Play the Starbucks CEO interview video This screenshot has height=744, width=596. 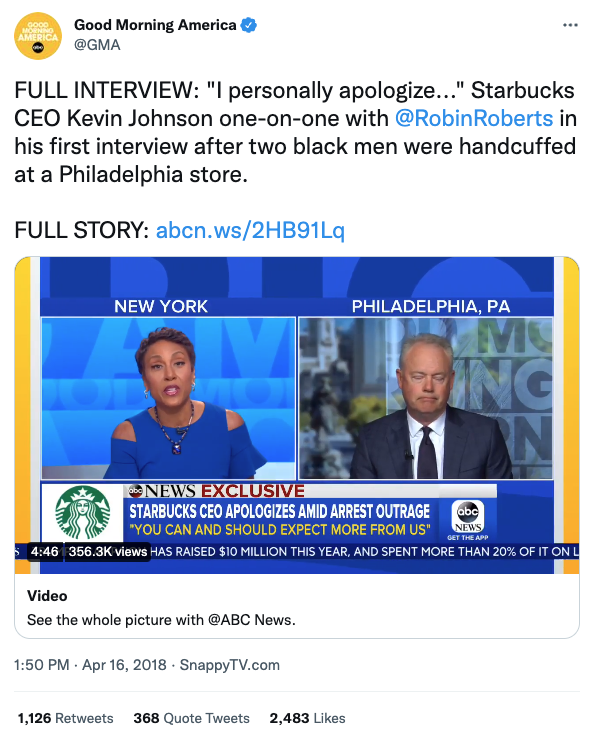click(297, 415)
